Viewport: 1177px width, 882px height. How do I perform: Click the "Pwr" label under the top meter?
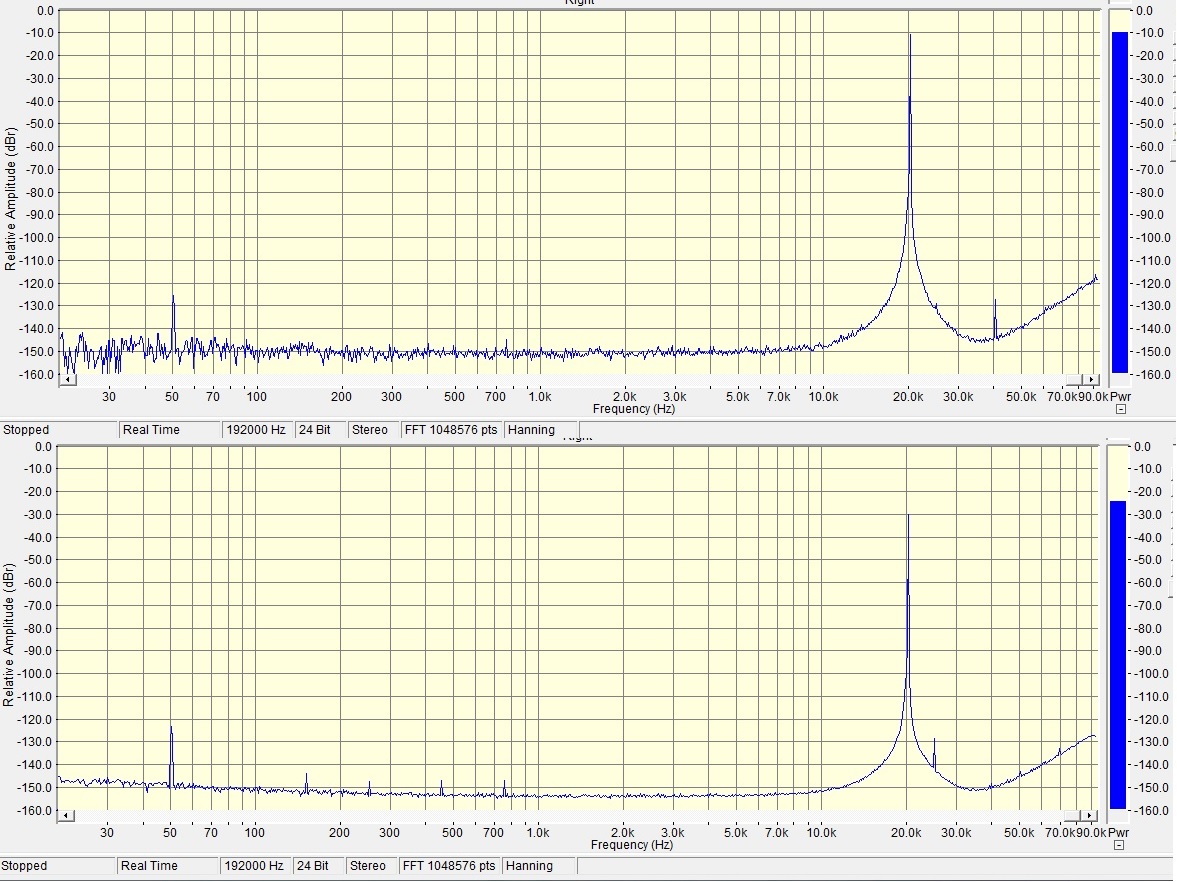click(1121, 396)
